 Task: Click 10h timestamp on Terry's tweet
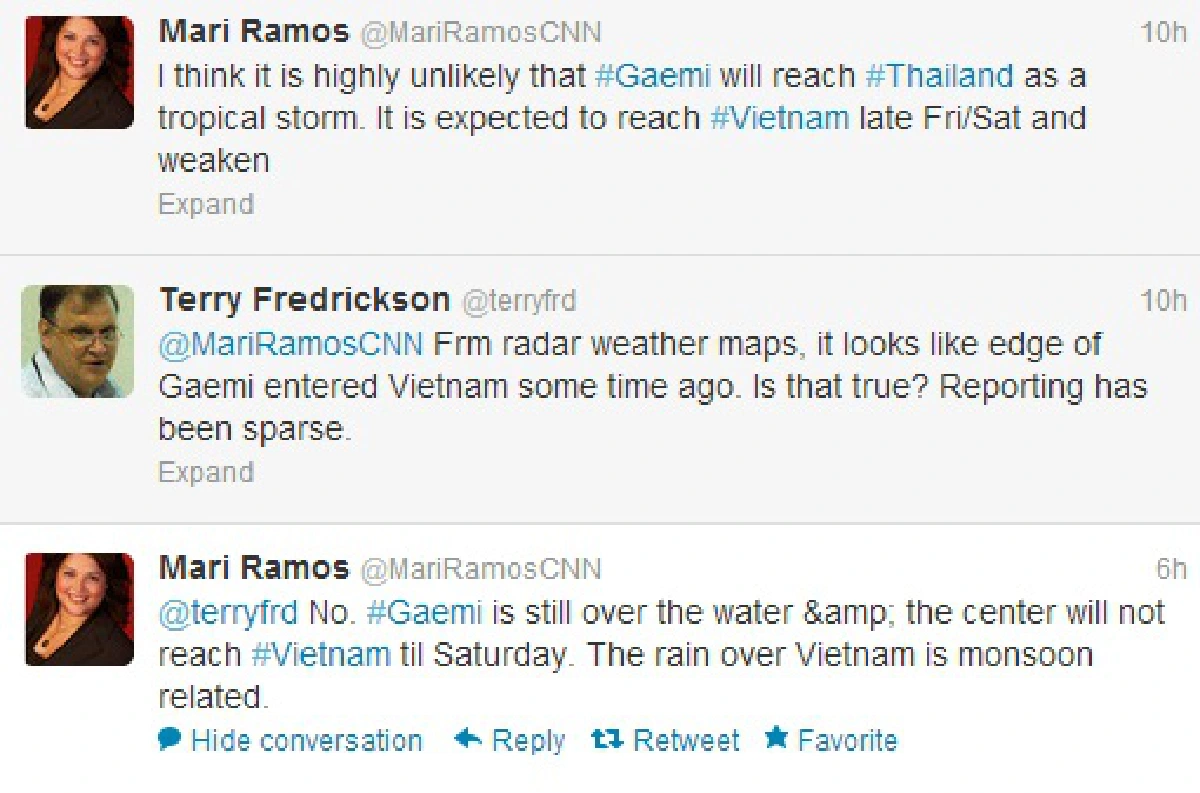(1164, 300)
